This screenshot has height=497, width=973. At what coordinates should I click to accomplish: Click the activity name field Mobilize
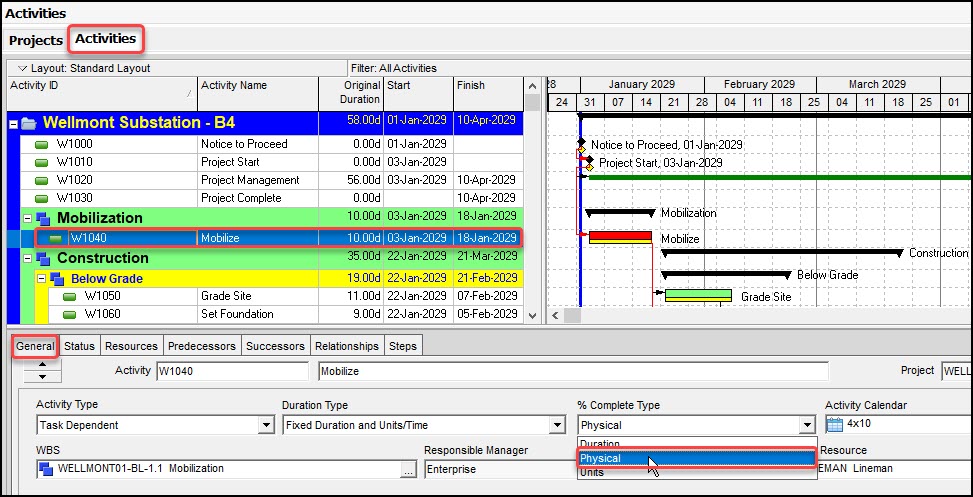tap(573, 372)
